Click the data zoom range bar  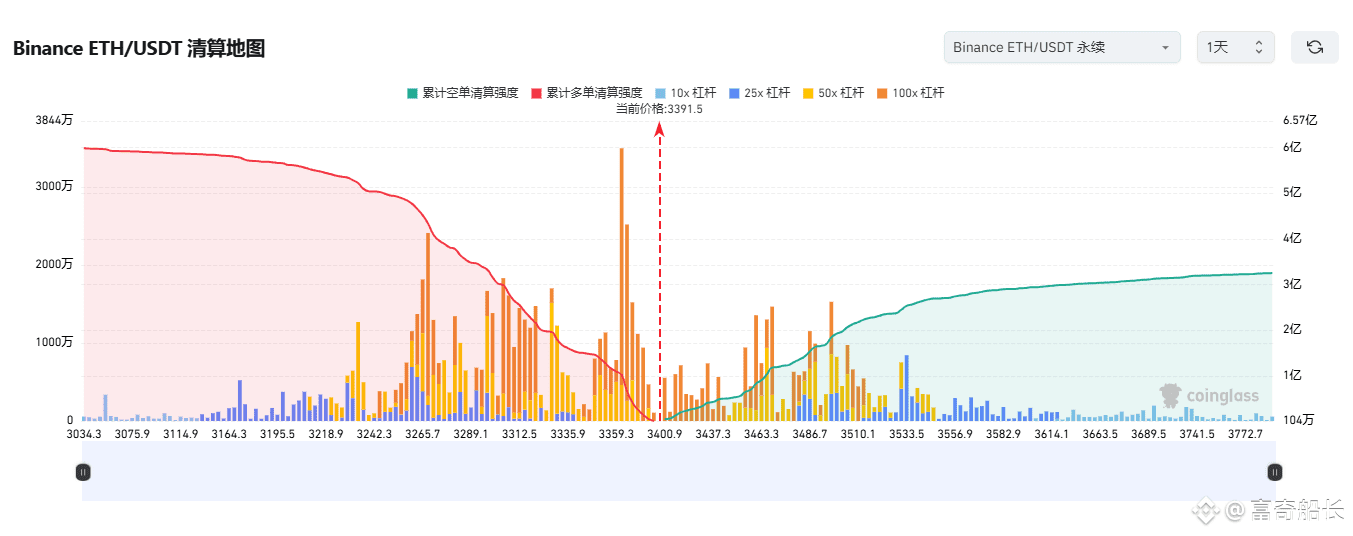pos(678,472)
